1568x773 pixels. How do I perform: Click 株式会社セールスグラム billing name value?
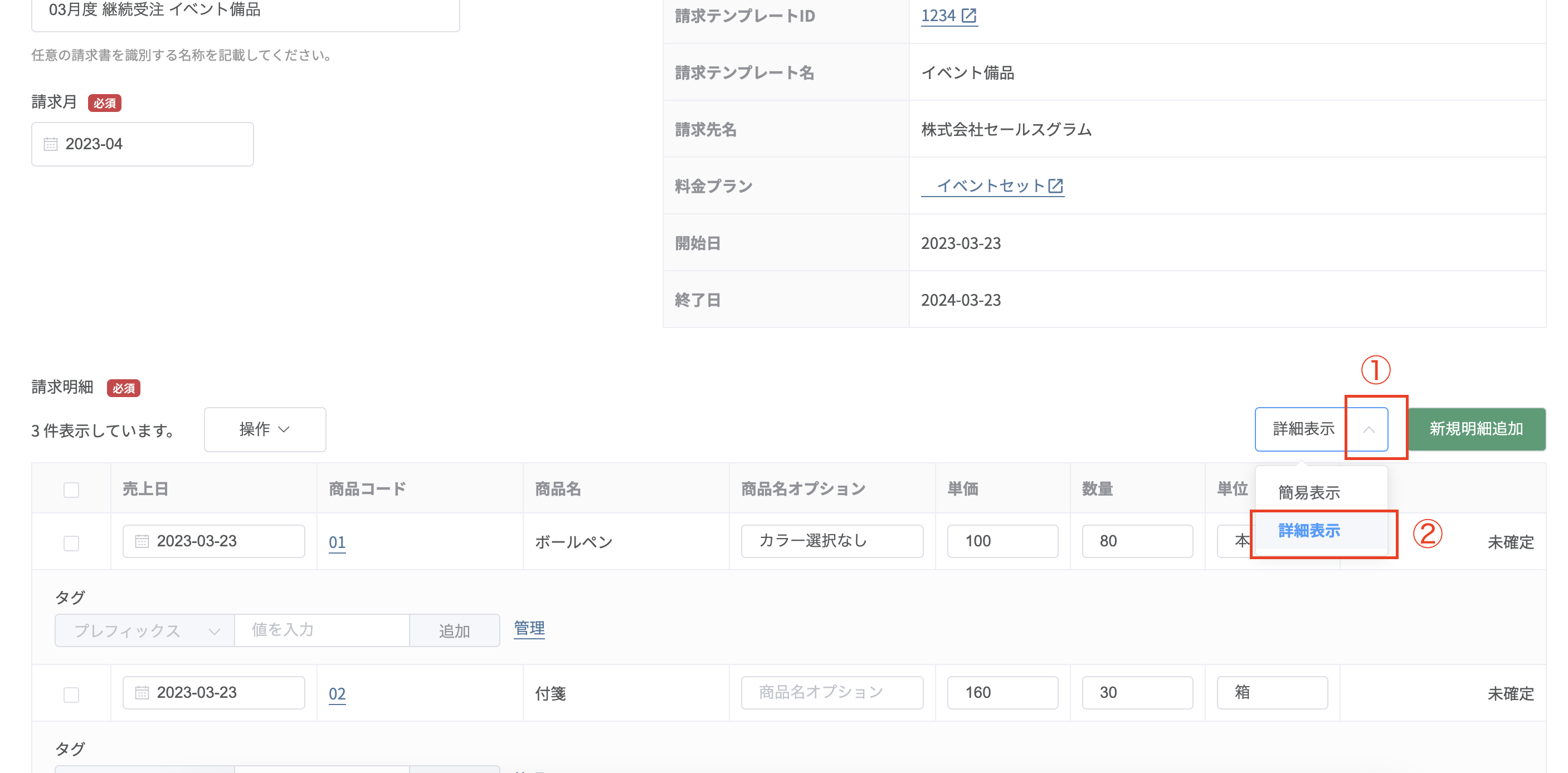pyautogui.click(x=1006, y=130)
